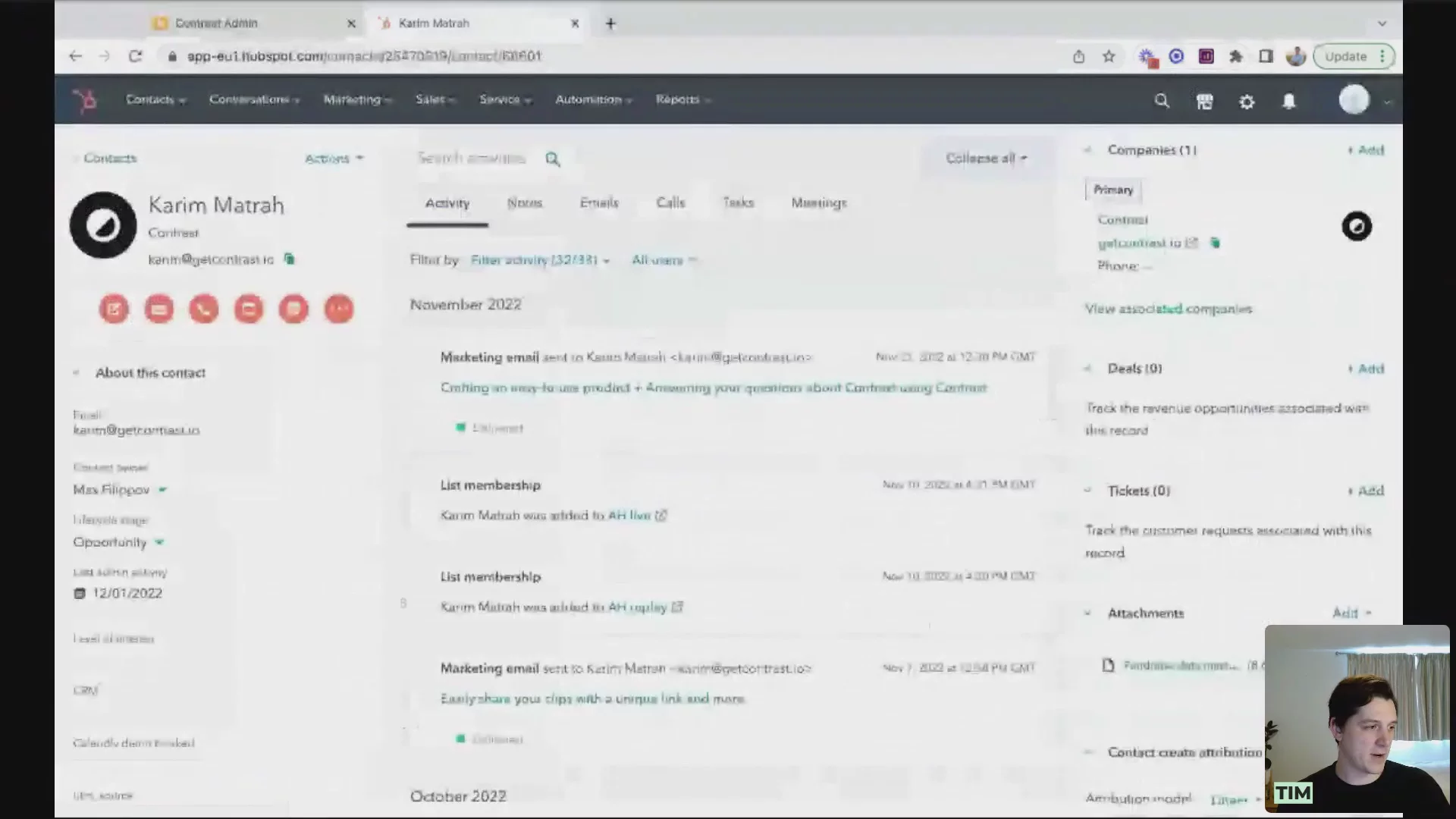
Task: Open the notifications bell
Action: coord(1289,101)
